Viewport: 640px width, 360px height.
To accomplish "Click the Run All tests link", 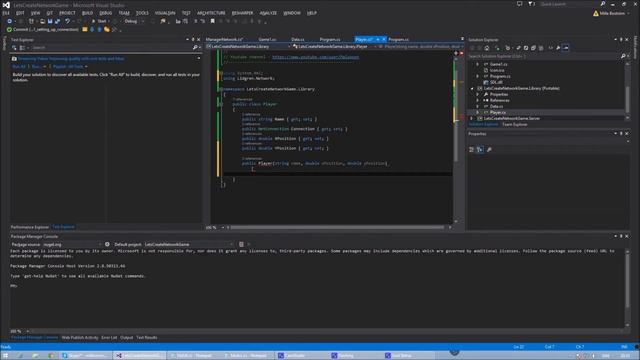I will point(19,67).
